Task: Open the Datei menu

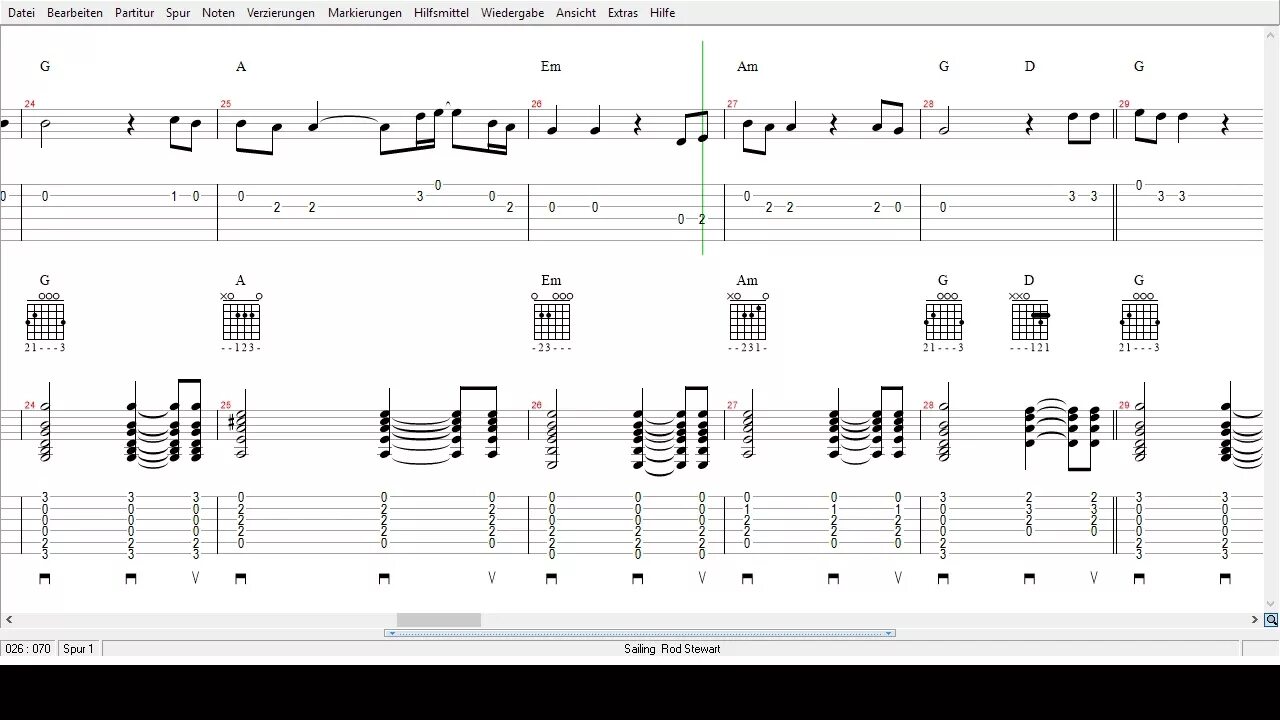Action: pos(21,13)
